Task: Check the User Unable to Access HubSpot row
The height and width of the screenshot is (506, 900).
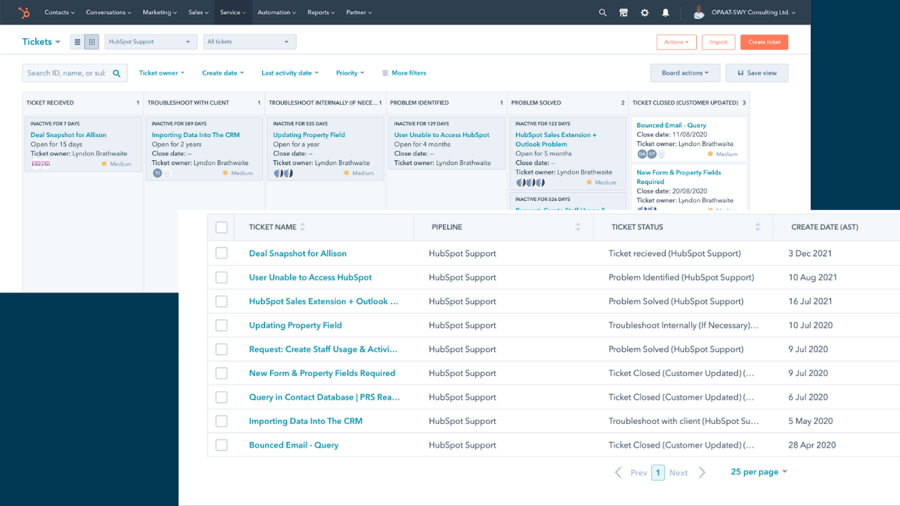Action: 222,277
